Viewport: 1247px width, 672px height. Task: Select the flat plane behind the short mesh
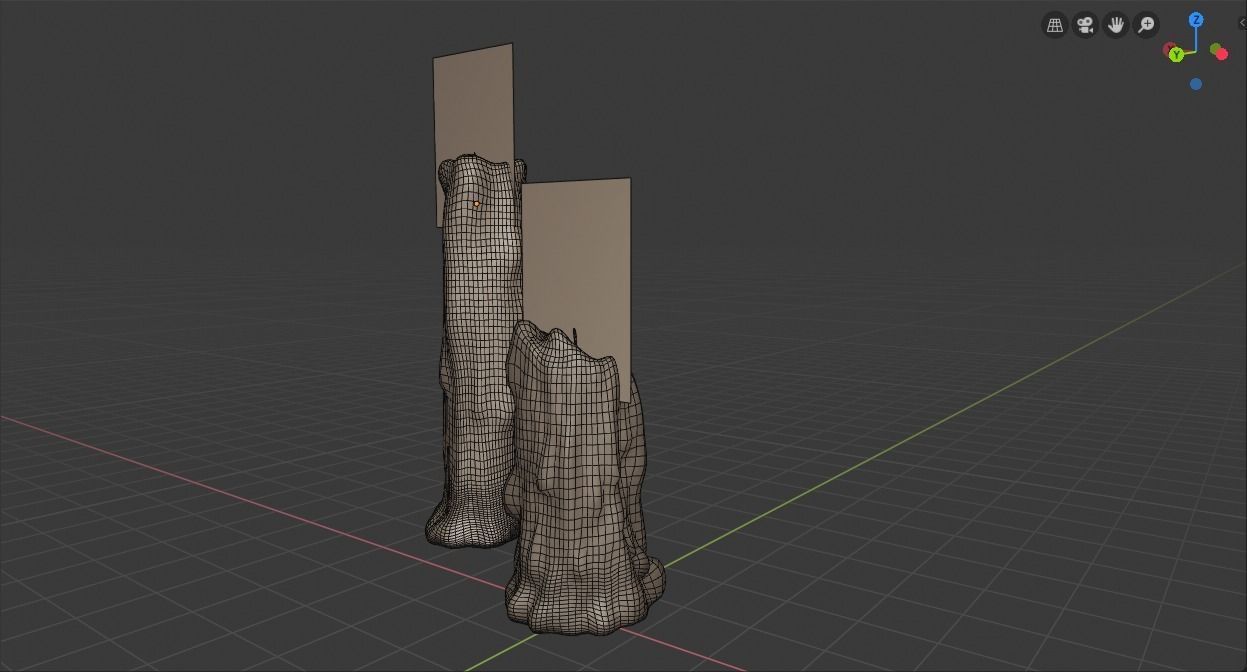click(577, 260)
